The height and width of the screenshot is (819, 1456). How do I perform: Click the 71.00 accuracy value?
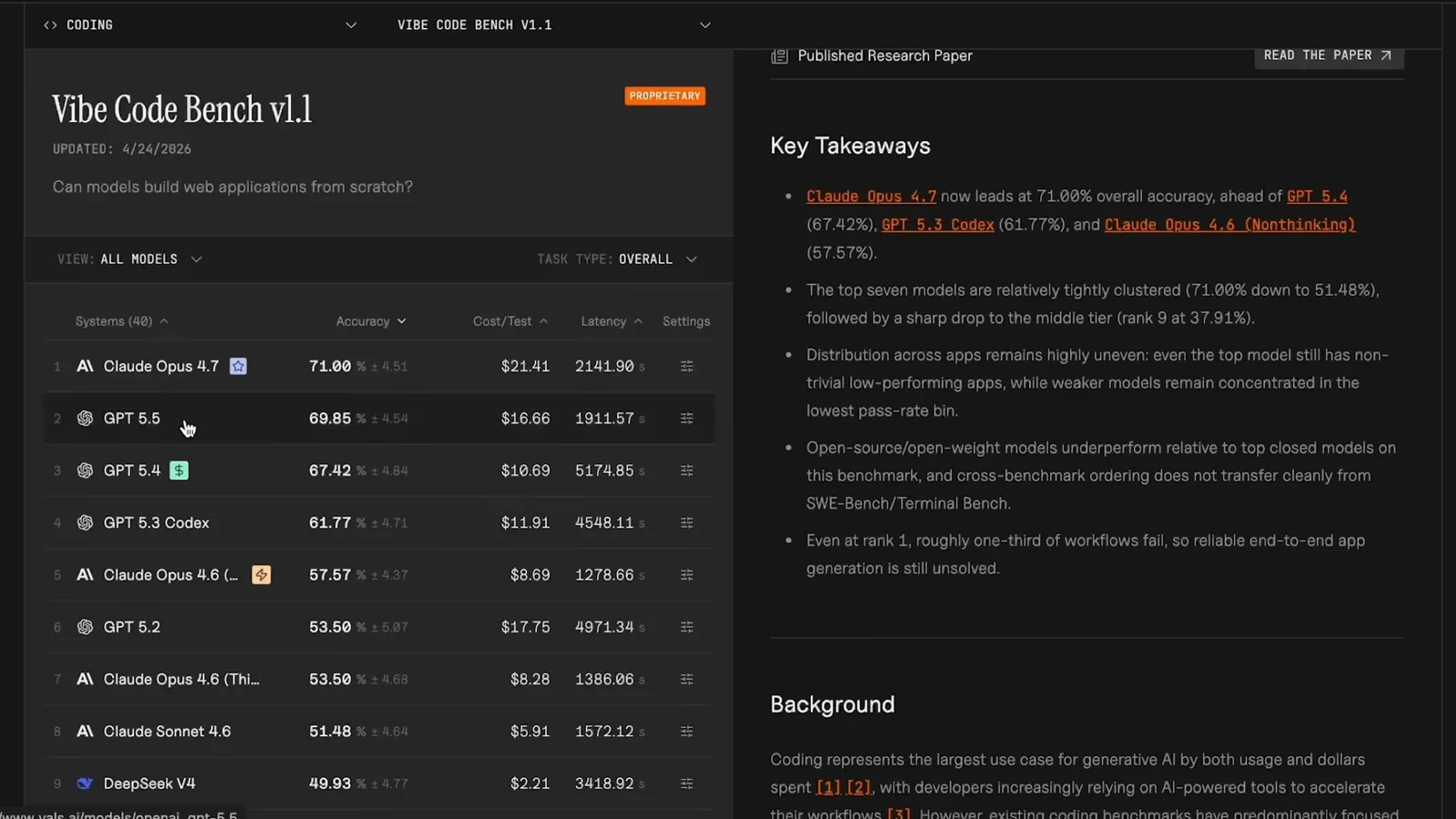329,366
